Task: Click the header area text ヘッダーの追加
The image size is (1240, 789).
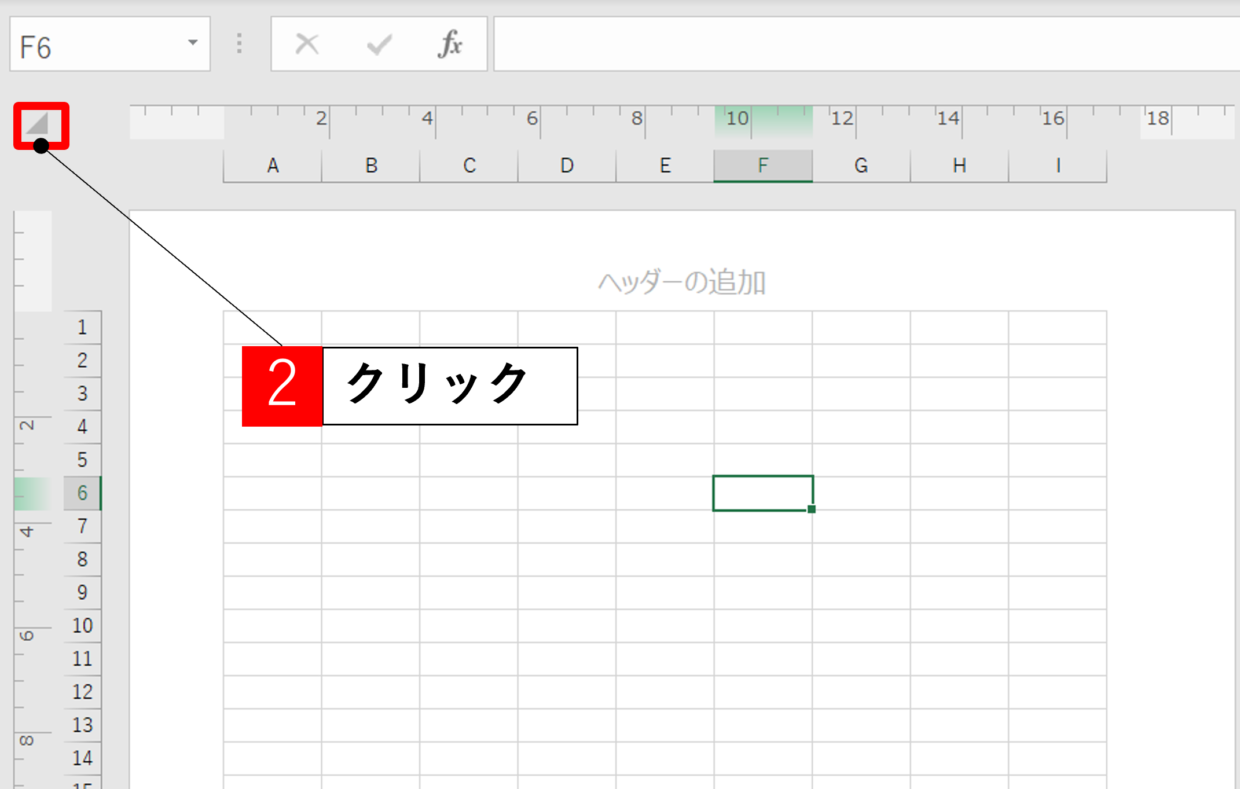Action: pyautogui.click(x=681, y=283)
